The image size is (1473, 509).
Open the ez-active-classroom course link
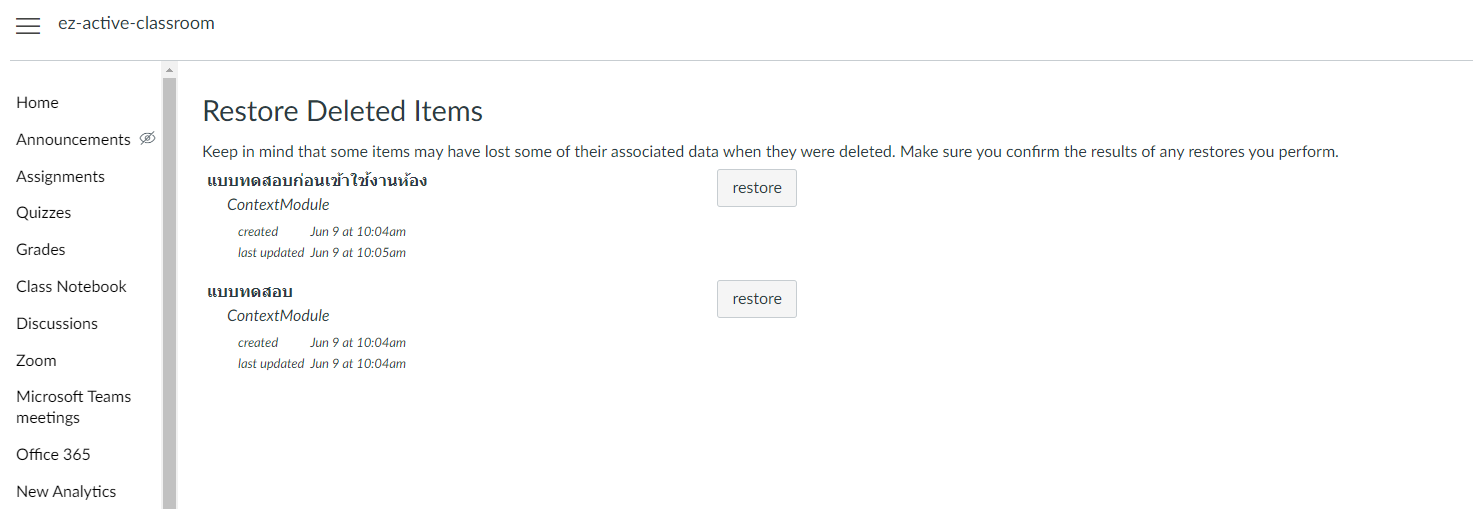136,23
